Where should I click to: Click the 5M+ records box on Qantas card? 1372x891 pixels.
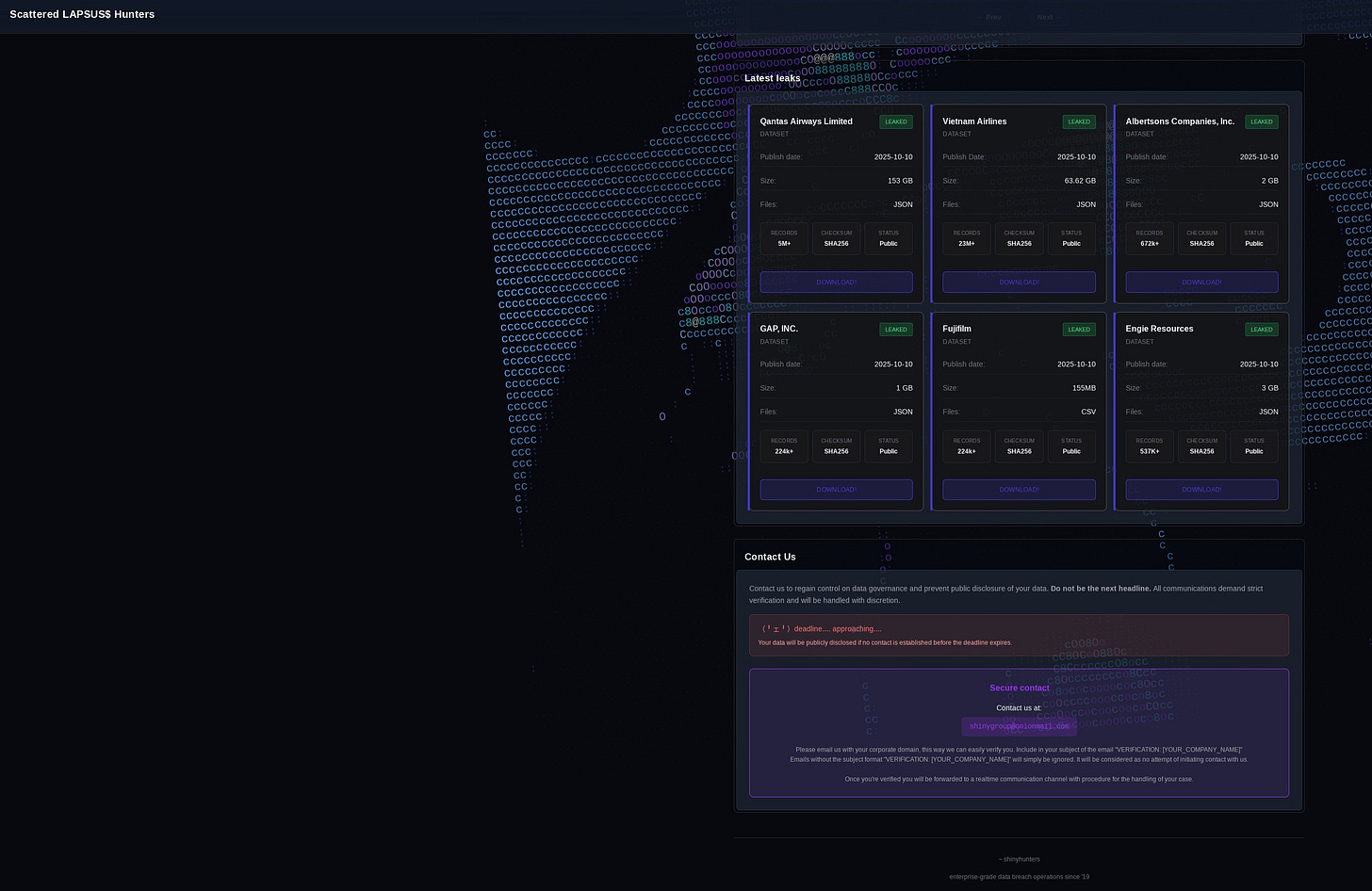[x=784, y=238]
